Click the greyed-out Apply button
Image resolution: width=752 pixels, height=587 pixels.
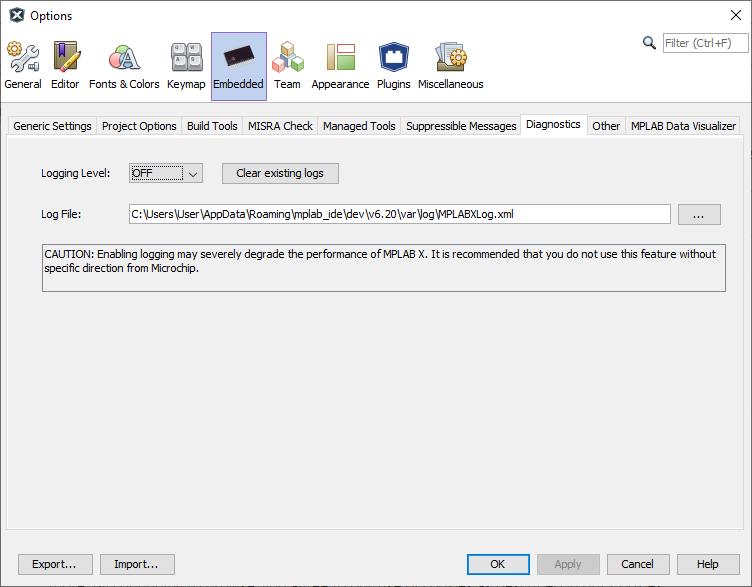(x=568, y=564)
